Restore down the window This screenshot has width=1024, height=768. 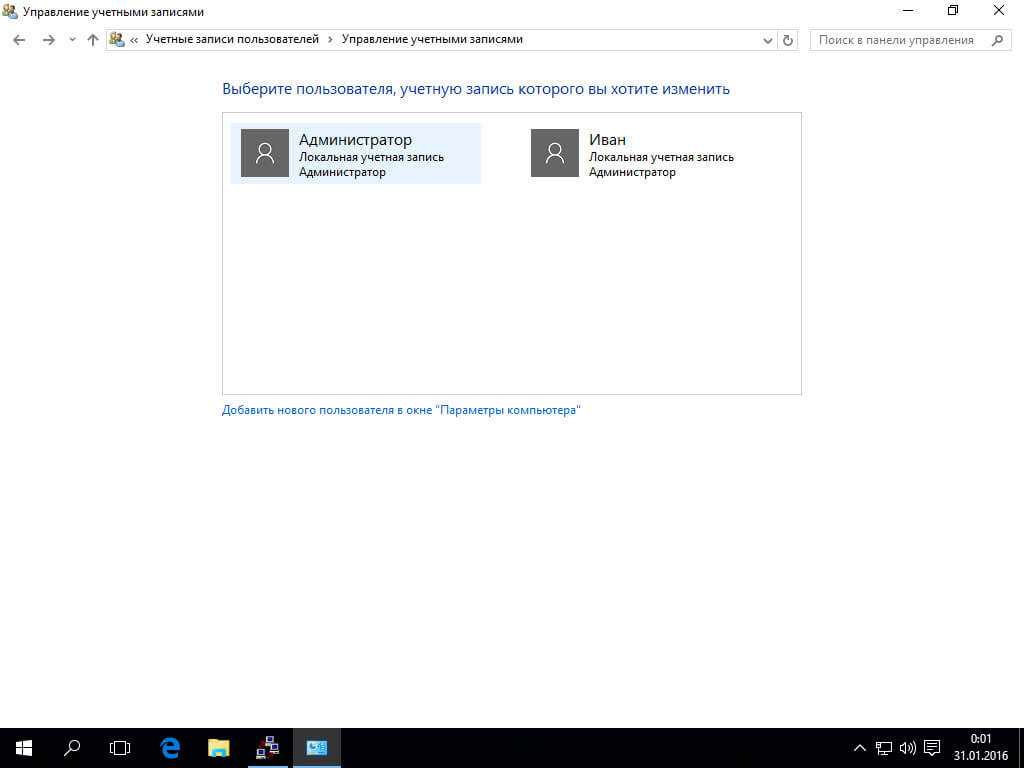click(953, 11)
